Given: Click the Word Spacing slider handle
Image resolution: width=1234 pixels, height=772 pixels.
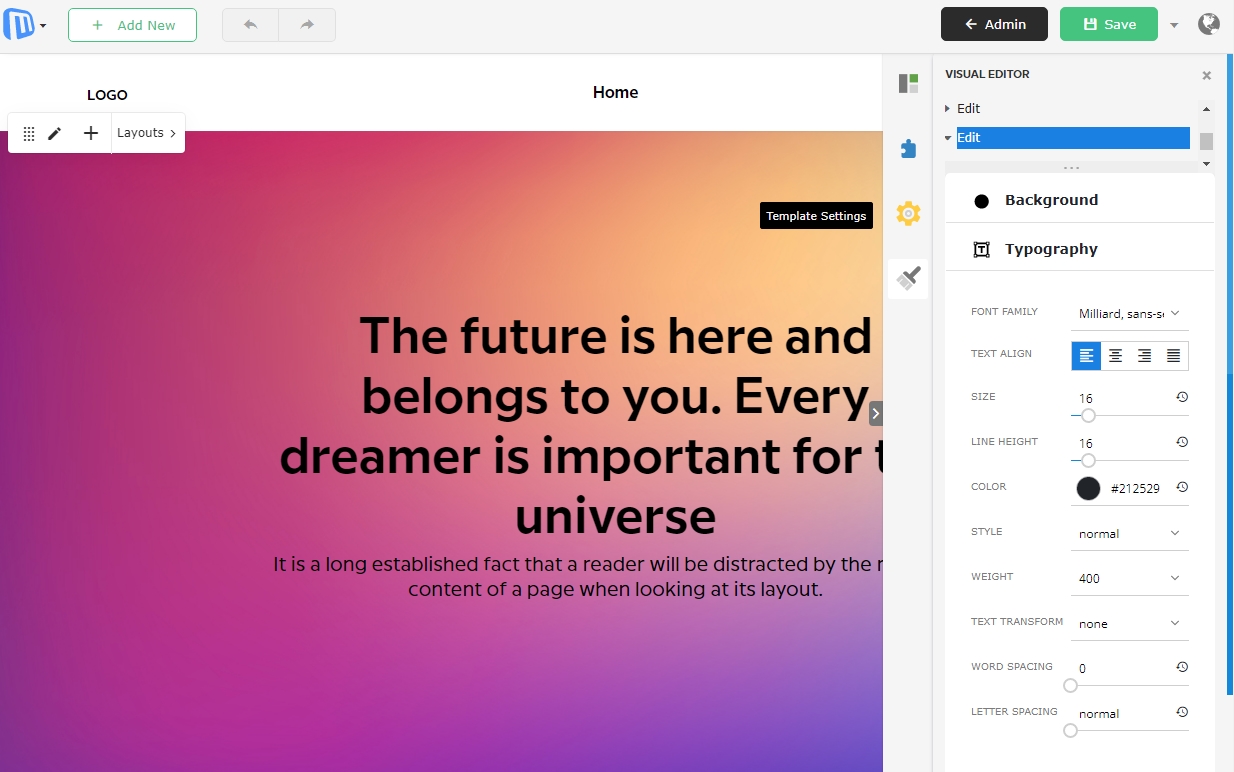Looking at the screenshot, I should (x=1071, y=685).
